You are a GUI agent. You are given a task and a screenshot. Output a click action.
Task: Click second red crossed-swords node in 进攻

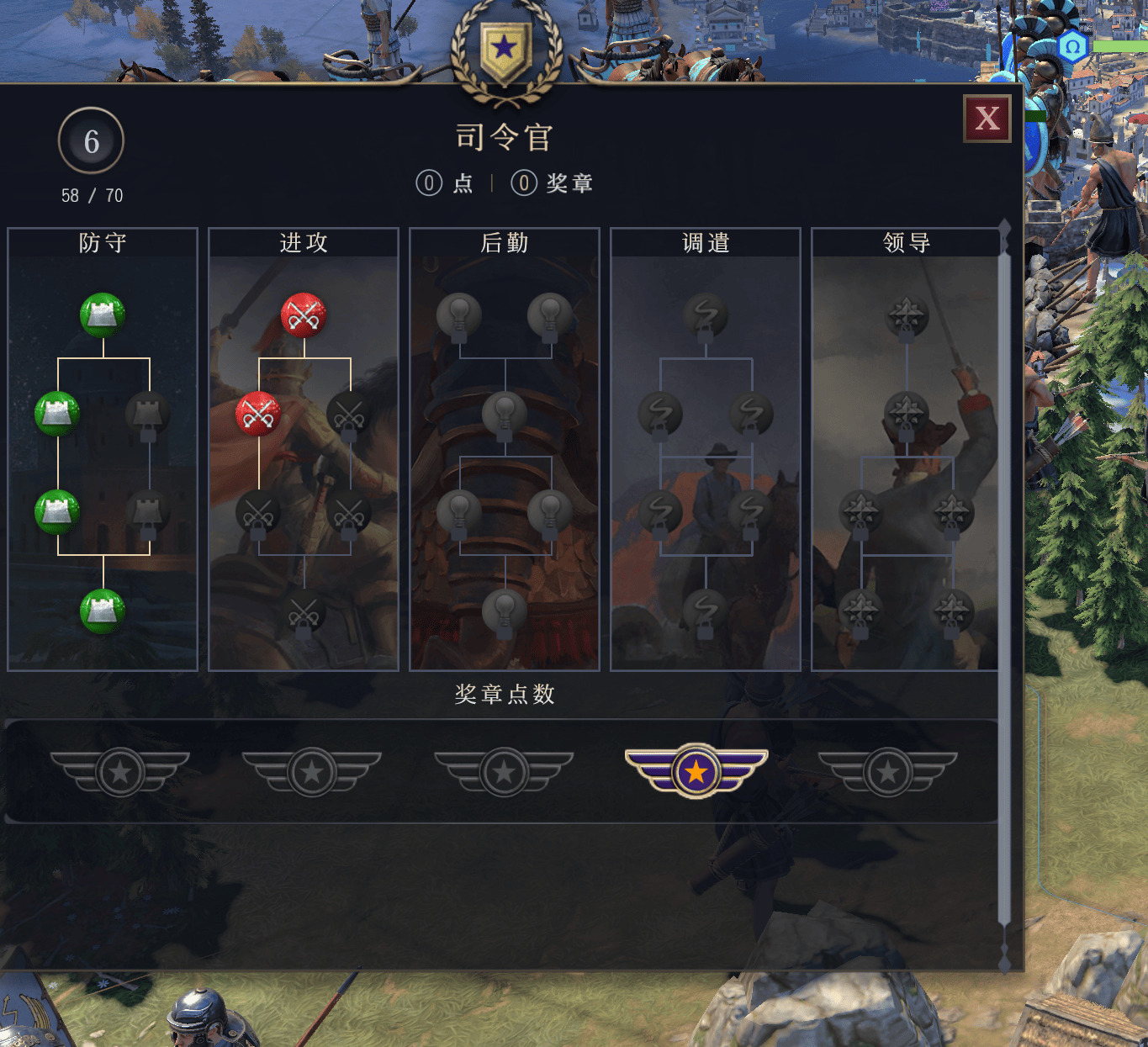258,414
